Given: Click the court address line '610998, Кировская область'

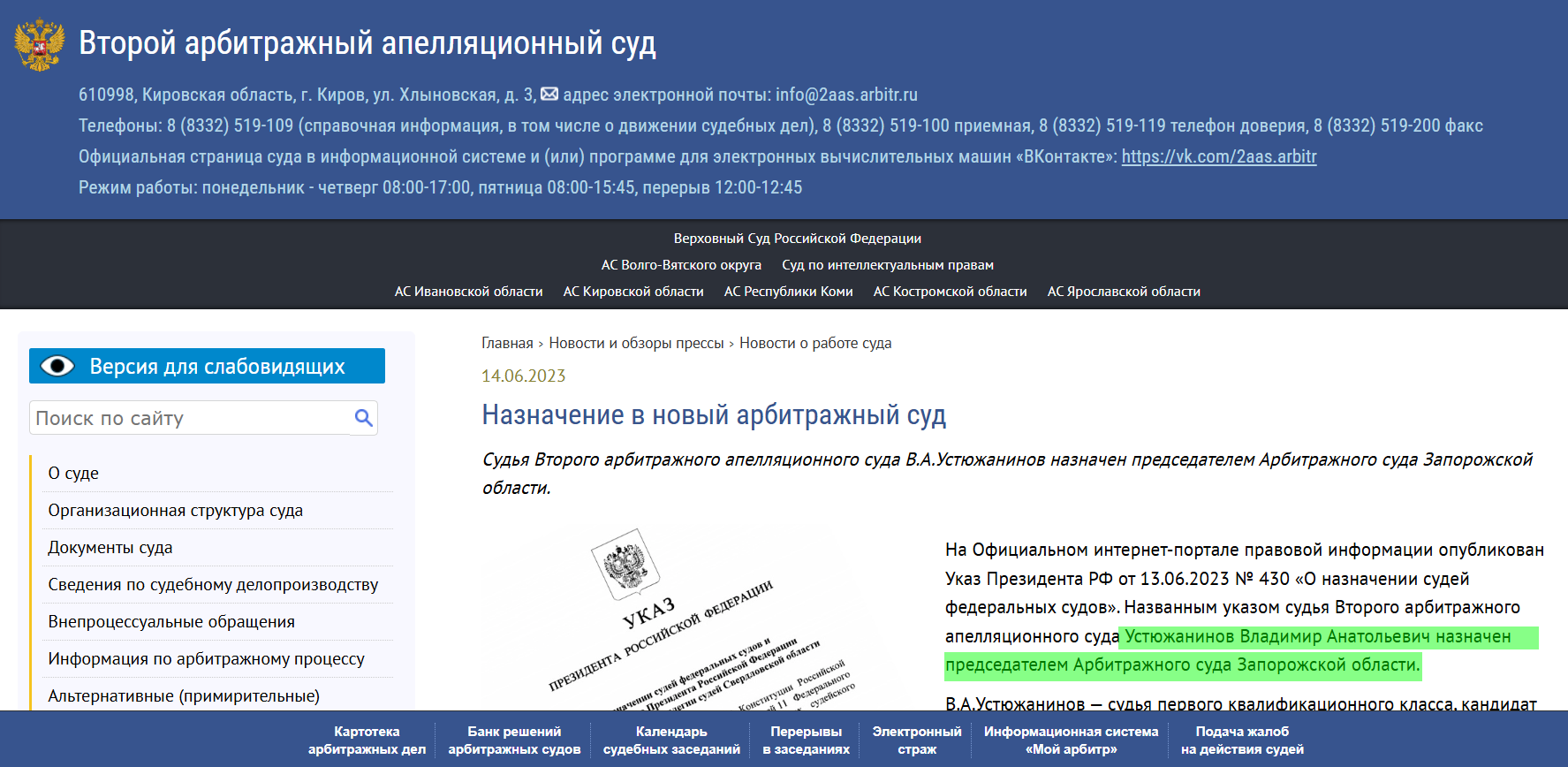Looking at the screenshot, I should tap(307, 95).
